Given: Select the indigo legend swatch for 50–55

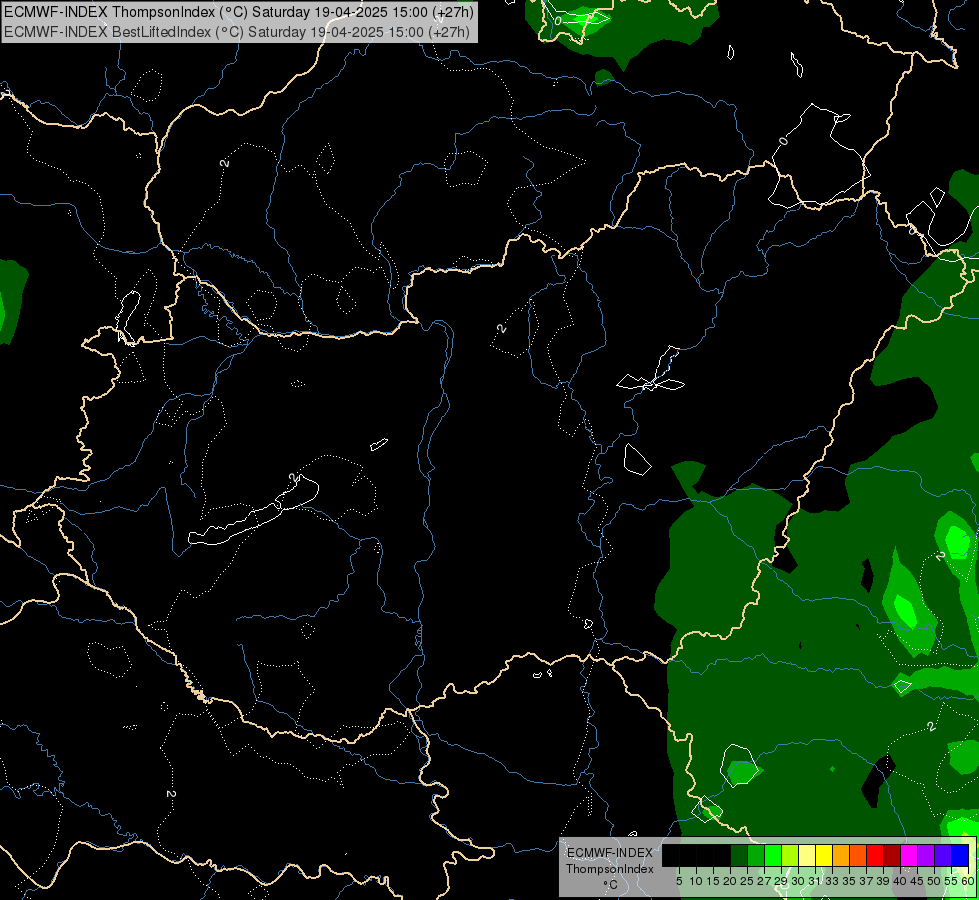Looking at the screenshot, I should coord(943,855).
